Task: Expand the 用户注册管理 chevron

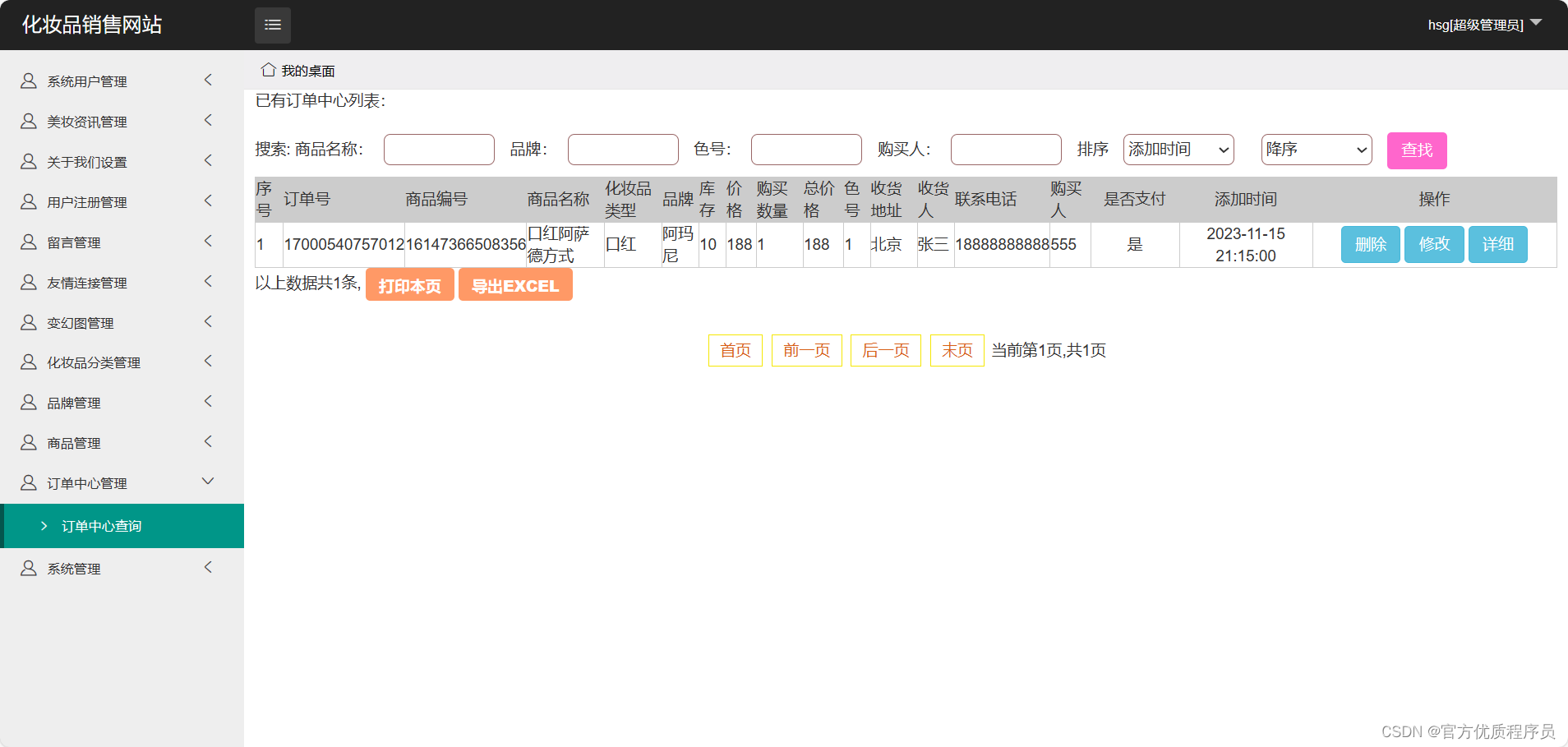Action: (x=208, y=201)
